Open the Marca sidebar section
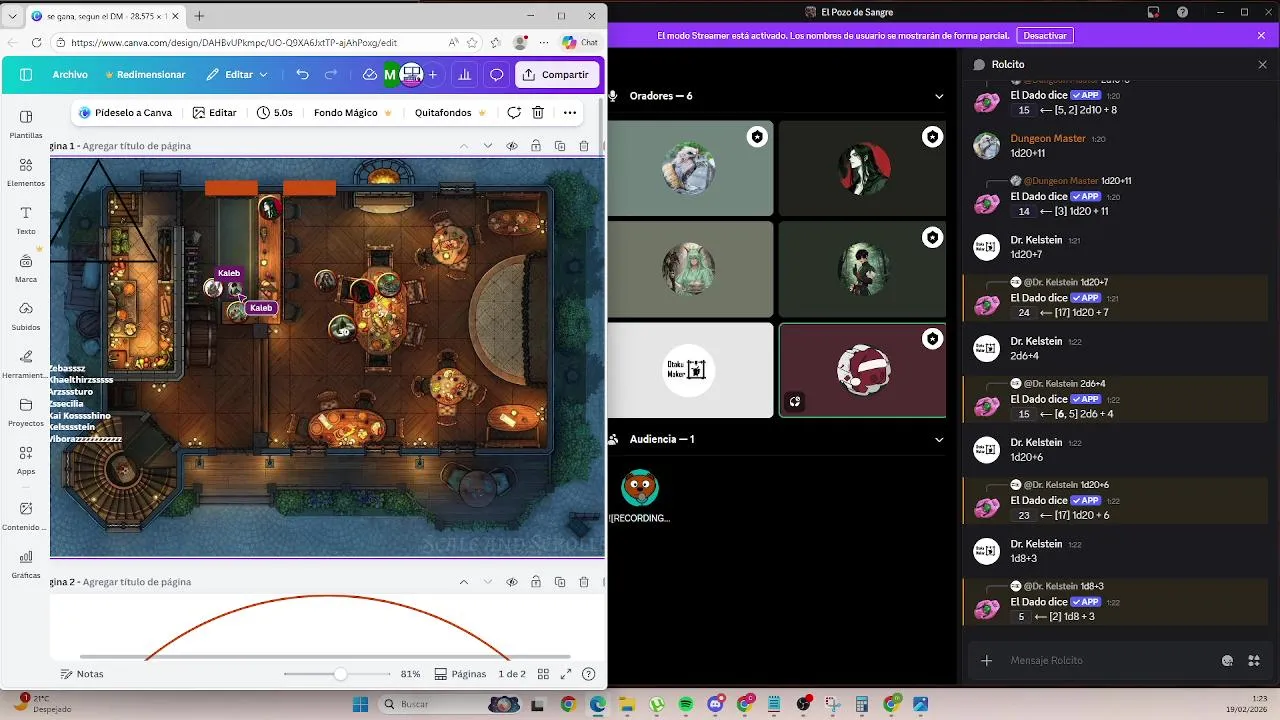The image size is (1280, 720). click(x=26, y=268)
